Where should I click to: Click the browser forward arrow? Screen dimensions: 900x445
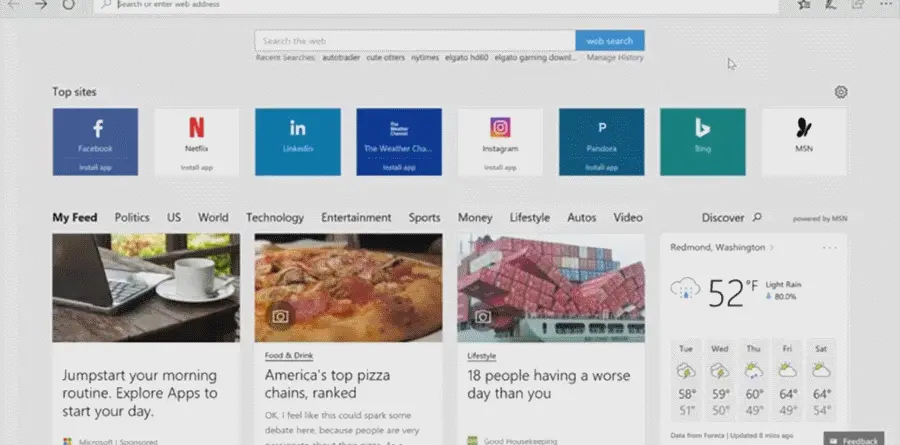tap(41, 5)
